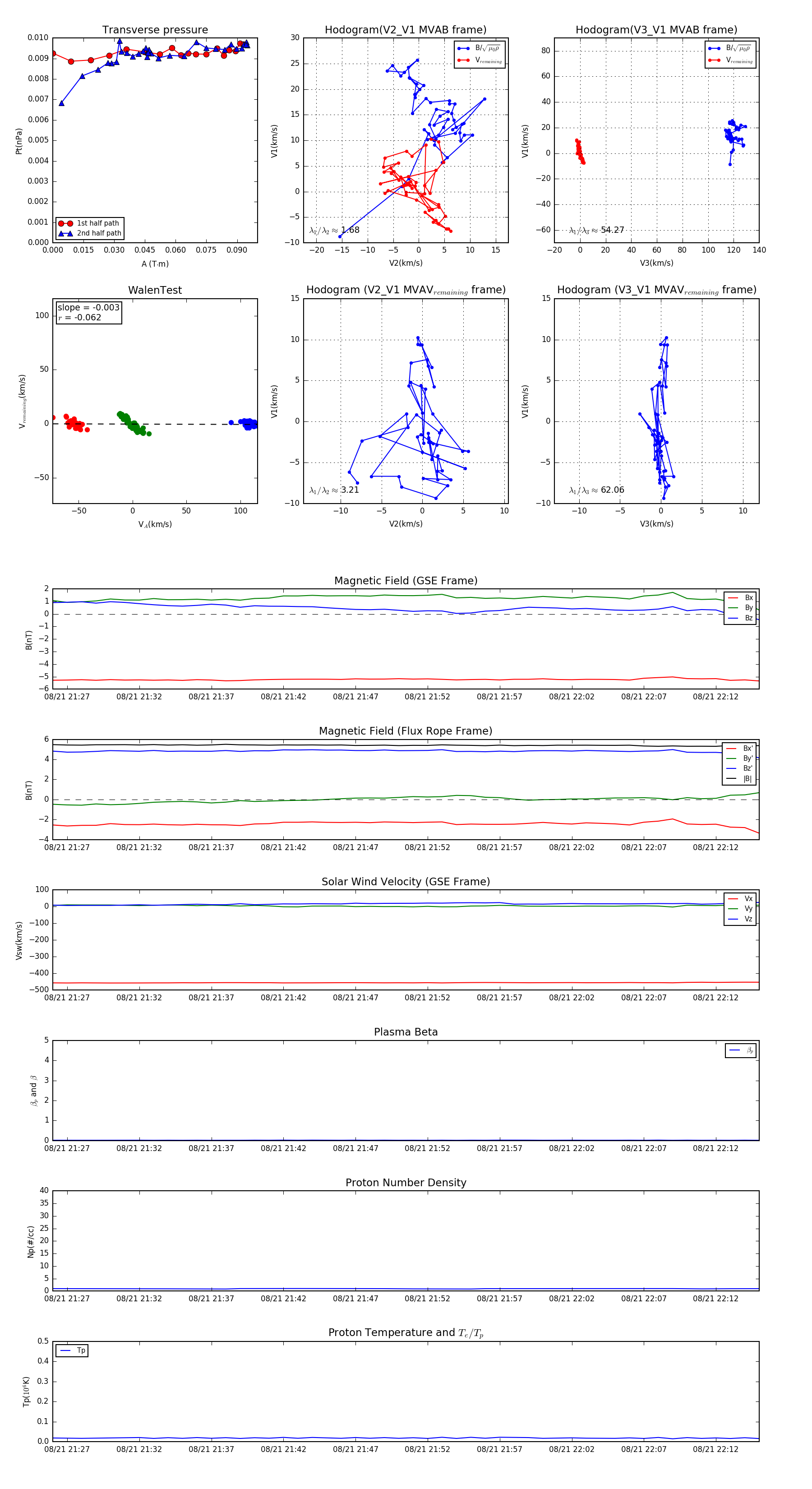Click the beta_p legend in Plasma Beta

pos(742,1051)
